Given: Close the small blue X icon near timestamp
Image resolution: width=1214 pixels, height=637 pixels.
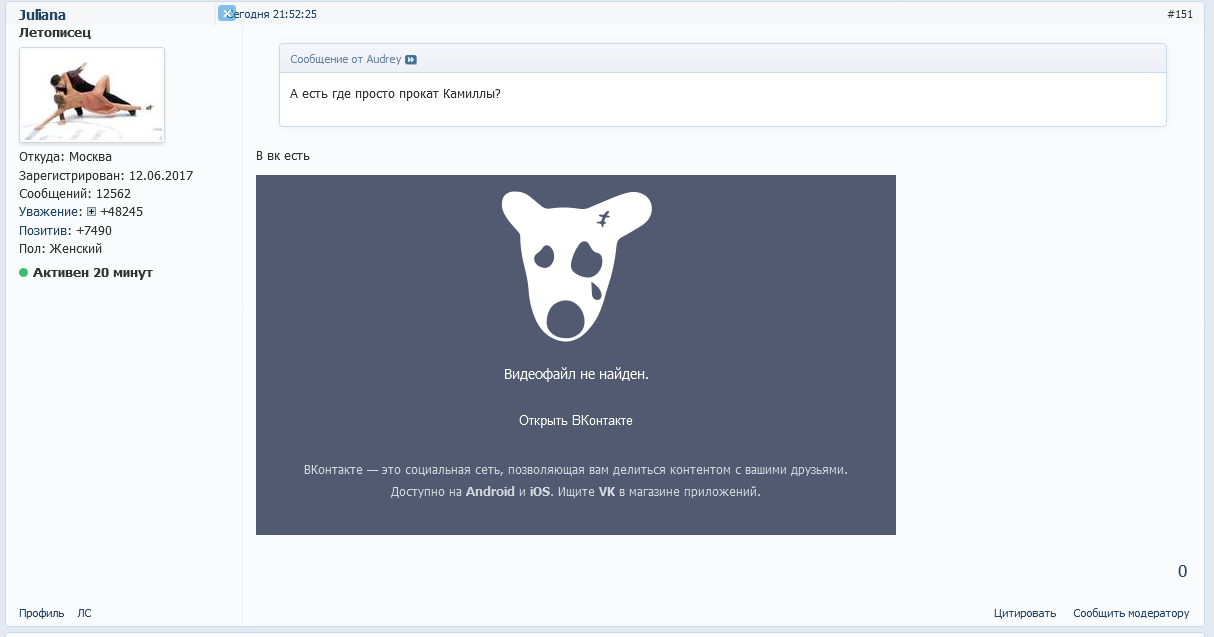Looking at the screenshot, I should [x=227, y=14].
